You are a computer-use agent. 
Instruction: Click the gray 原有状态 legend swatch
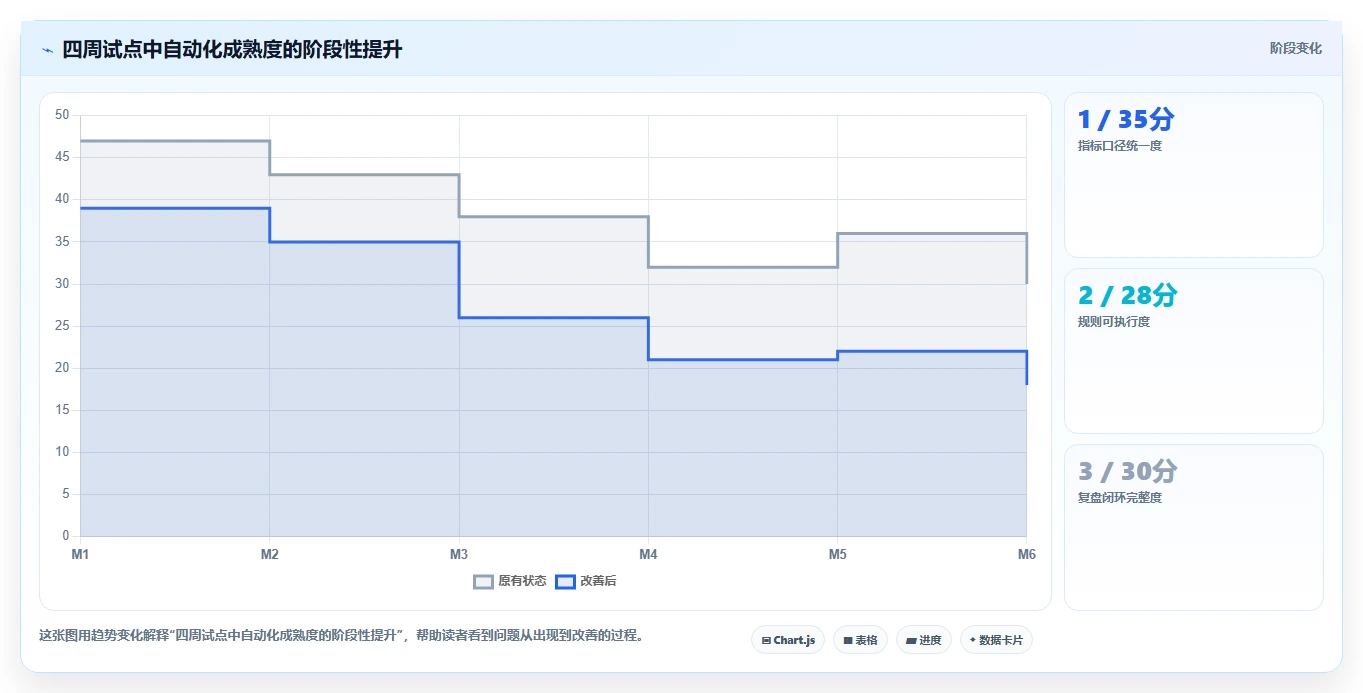[484, 581]
